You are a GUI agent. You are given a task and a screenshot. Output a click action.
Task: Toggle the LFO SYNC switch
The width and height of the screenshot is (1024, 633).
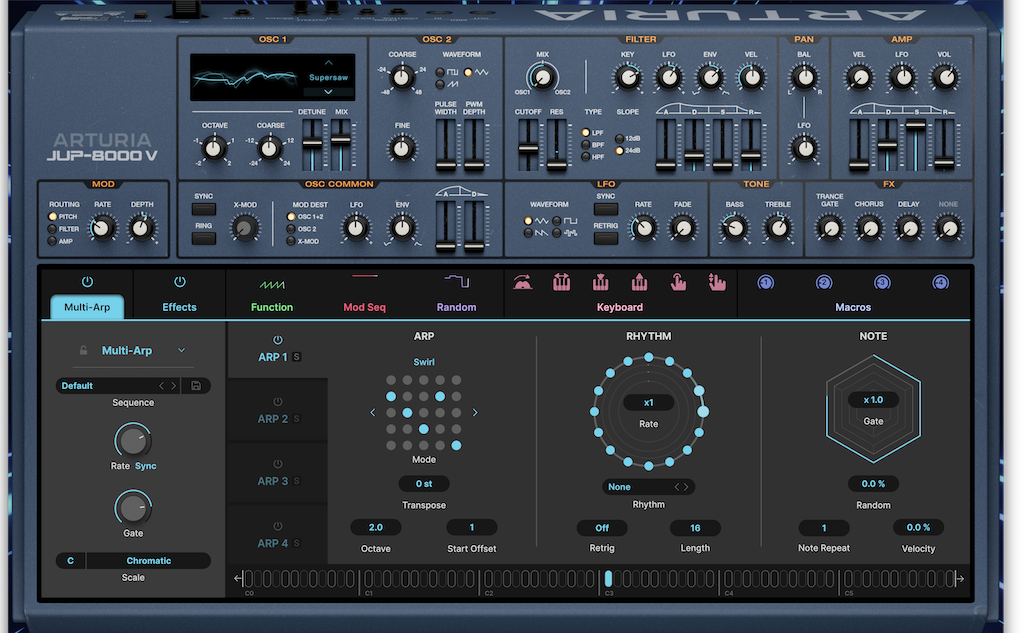pos(605,209)
